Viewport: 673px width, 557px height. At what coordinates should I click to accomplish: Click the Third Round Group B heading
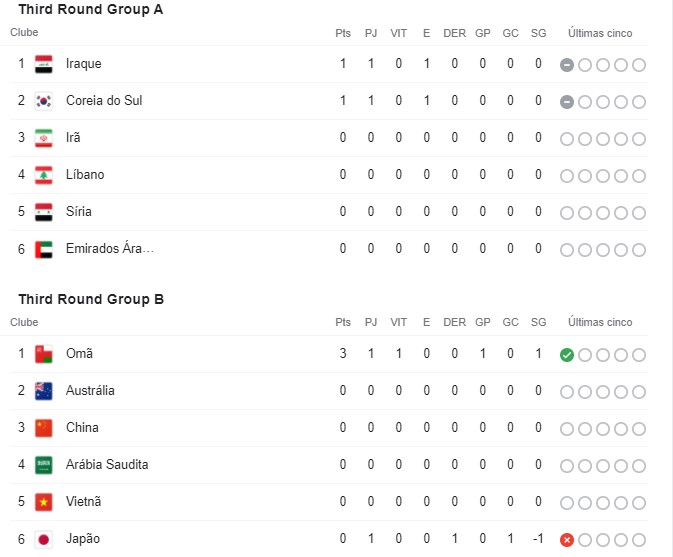click(x=91, y=300)
